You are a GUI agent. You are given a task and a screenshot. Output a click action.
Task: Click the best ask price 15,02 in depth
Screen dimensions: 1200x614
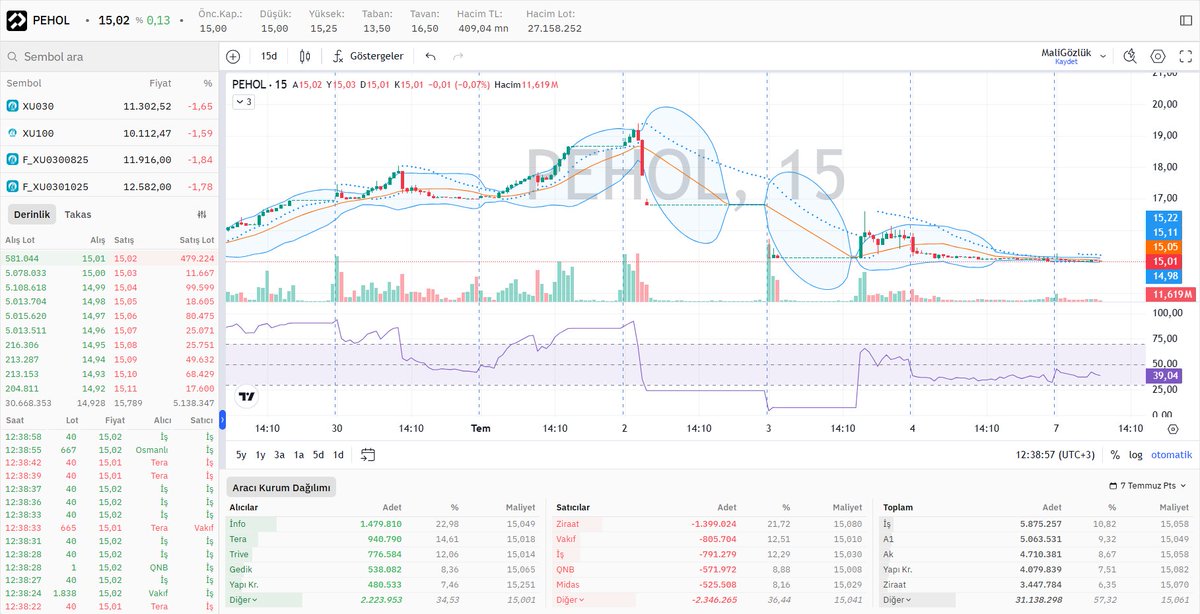coord(125,258)
